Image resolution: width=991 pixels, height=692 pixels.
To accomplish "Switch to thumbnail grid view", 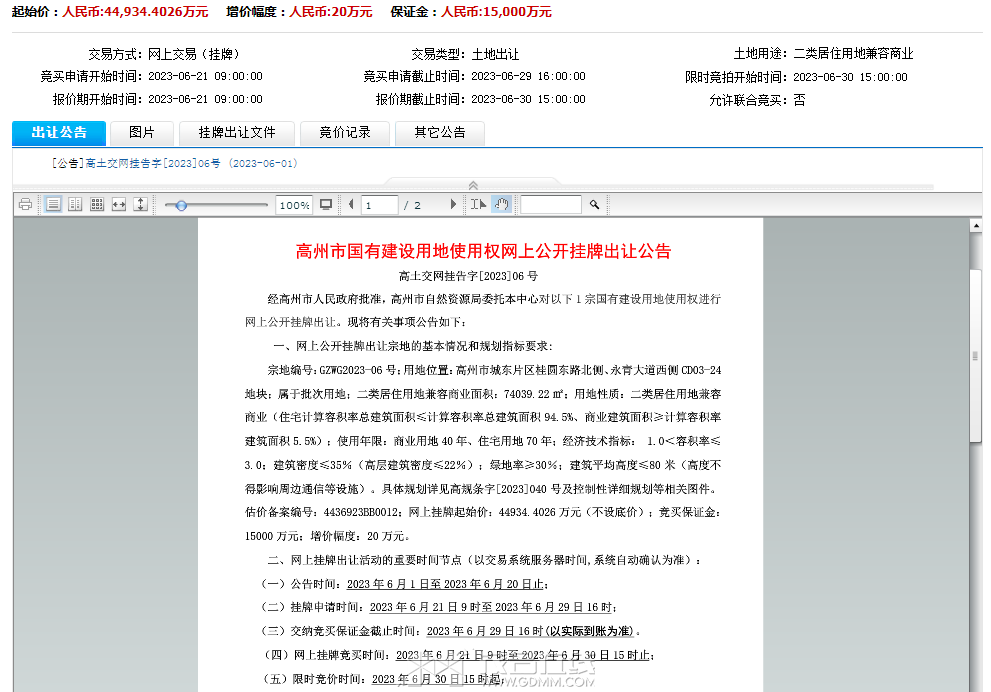I will coord(97,204).
